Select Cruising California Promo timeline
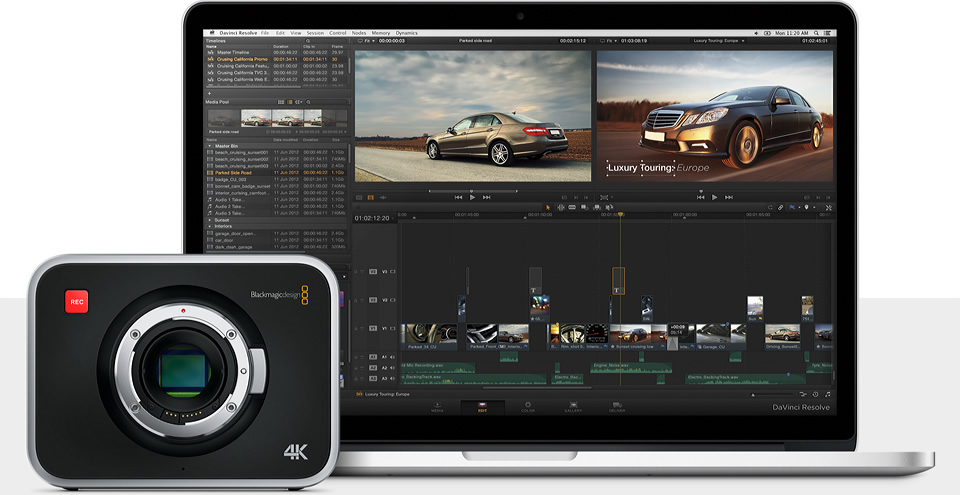The height and width of the screenshot is (495, 960). 276,59
